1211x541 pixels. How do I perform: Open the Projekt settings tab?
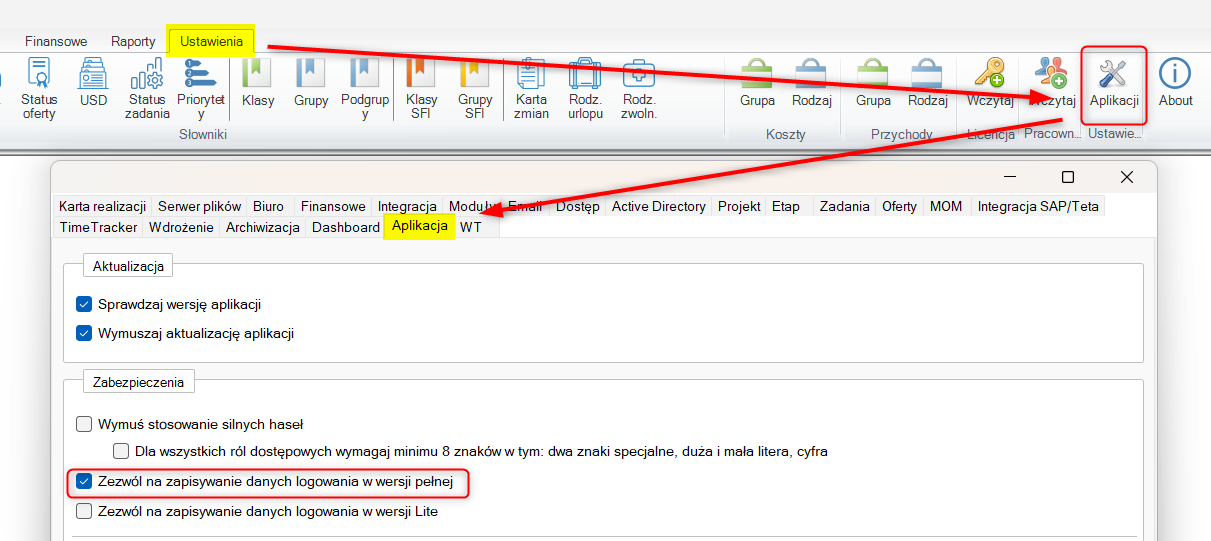[x=739, y=206]
